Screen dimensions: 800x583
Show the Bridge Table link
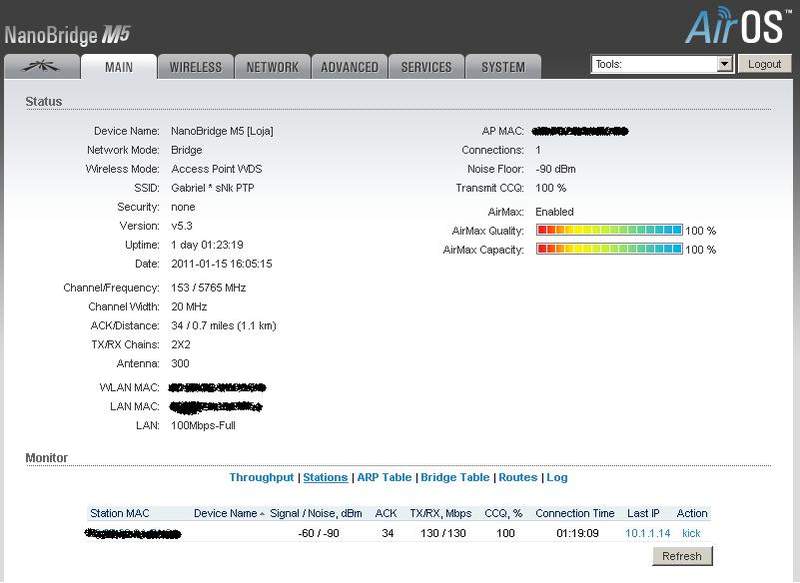point(455,477)
